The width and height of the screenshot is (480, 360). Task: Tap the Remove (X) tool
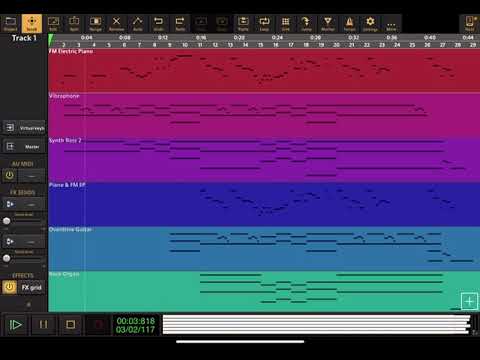tap(116, 23)
